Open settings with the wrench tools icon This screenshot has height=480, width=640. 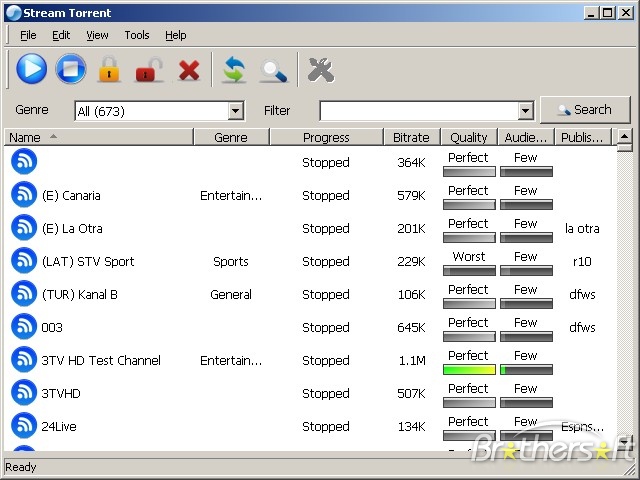[320, 70]
